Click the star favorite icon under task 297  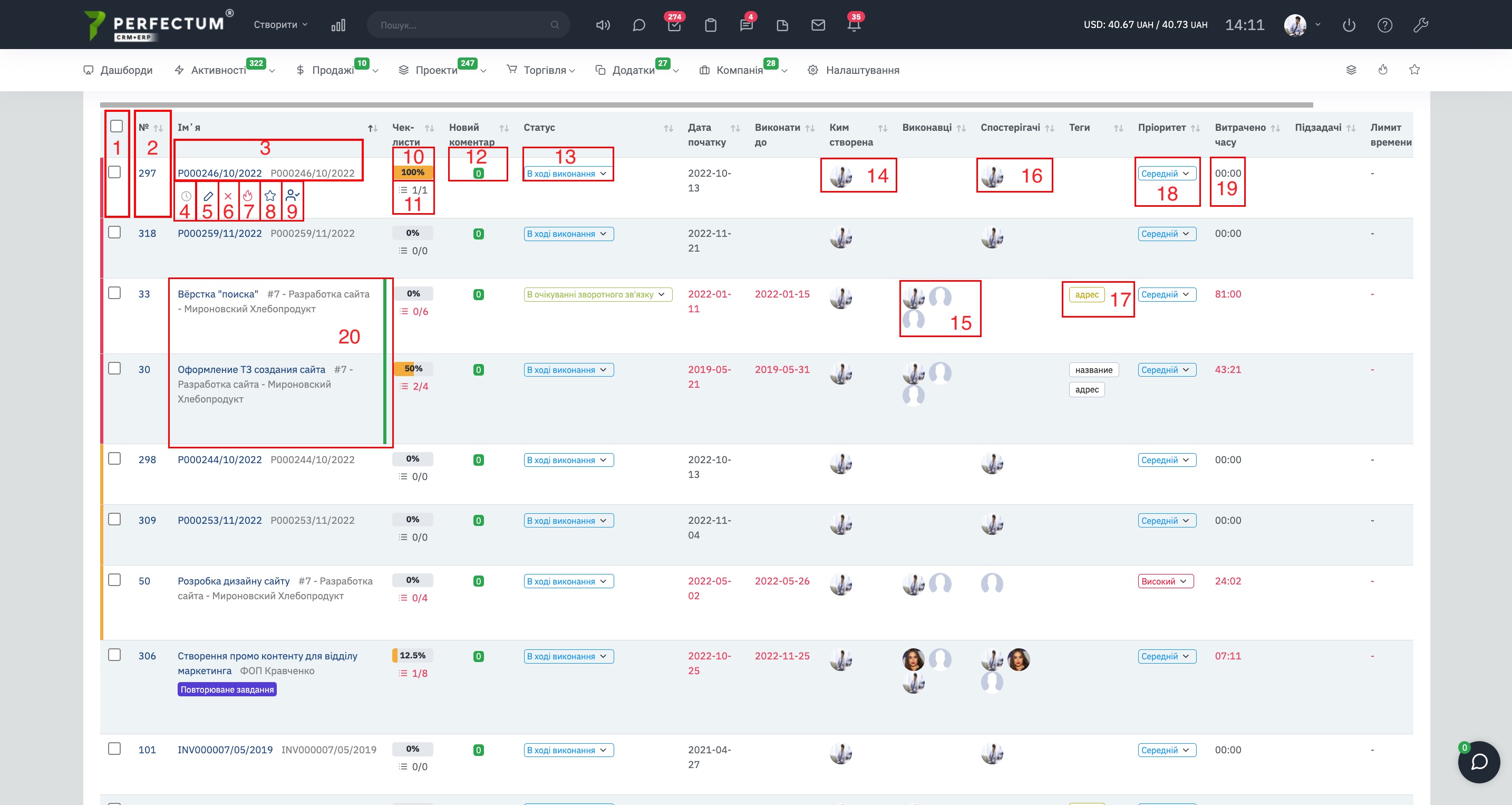pos(270,196)
